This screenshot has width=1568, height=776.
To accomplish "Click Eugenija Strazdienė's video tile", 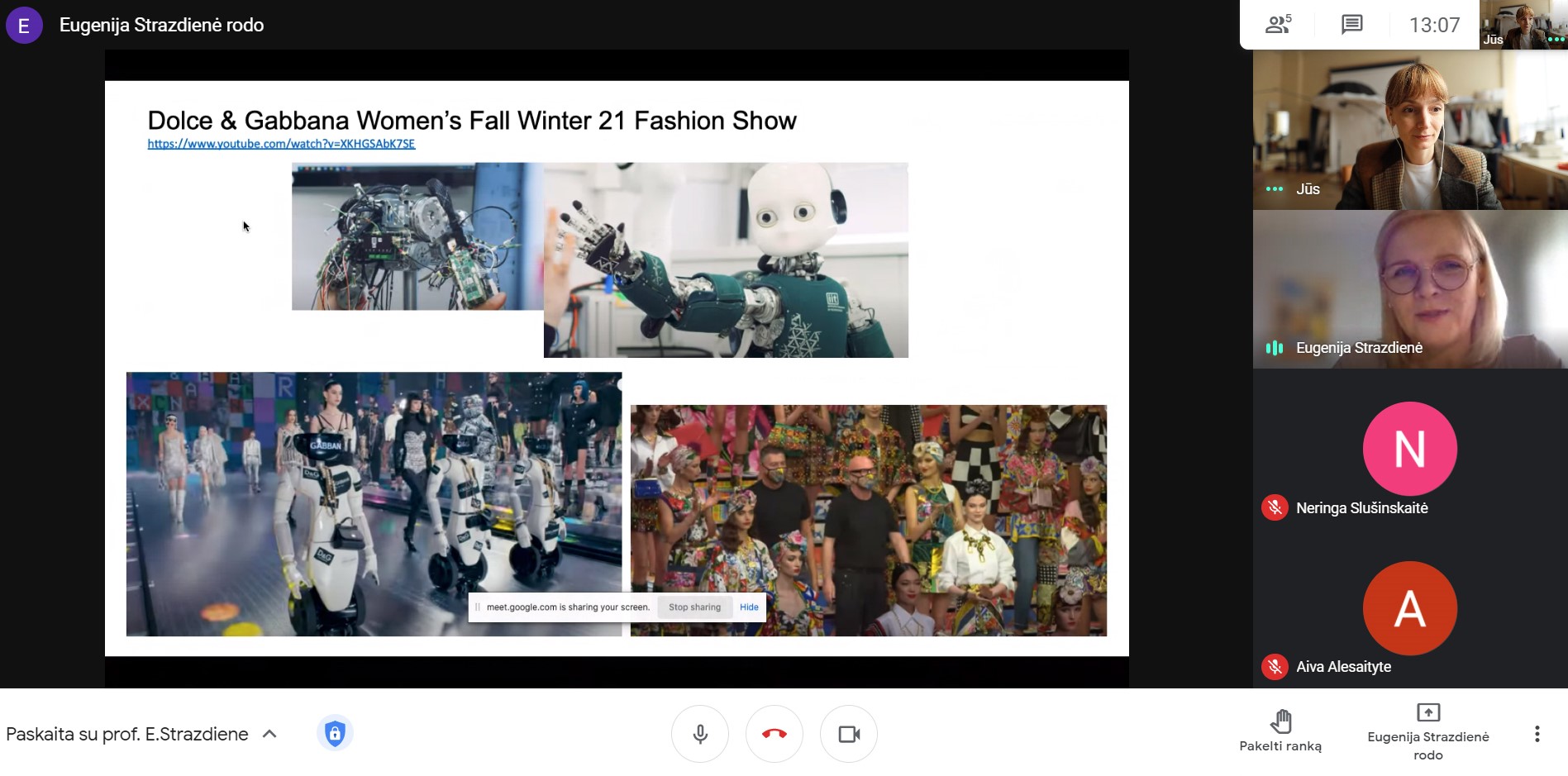I will click(x=1410, y=289).
